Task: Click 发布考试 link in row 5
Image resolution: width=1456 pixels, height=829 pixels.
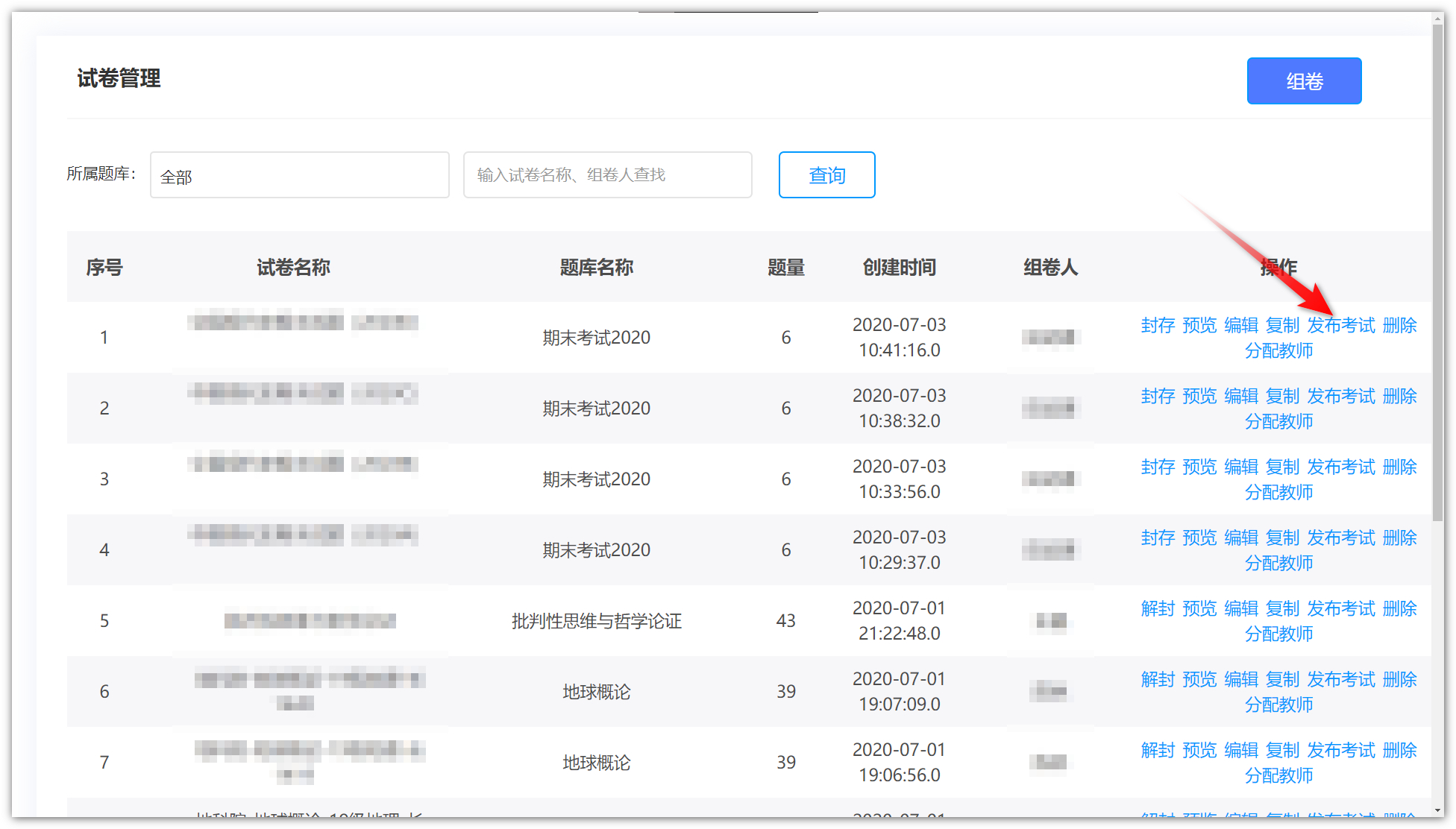Action: coord(1340,609)
